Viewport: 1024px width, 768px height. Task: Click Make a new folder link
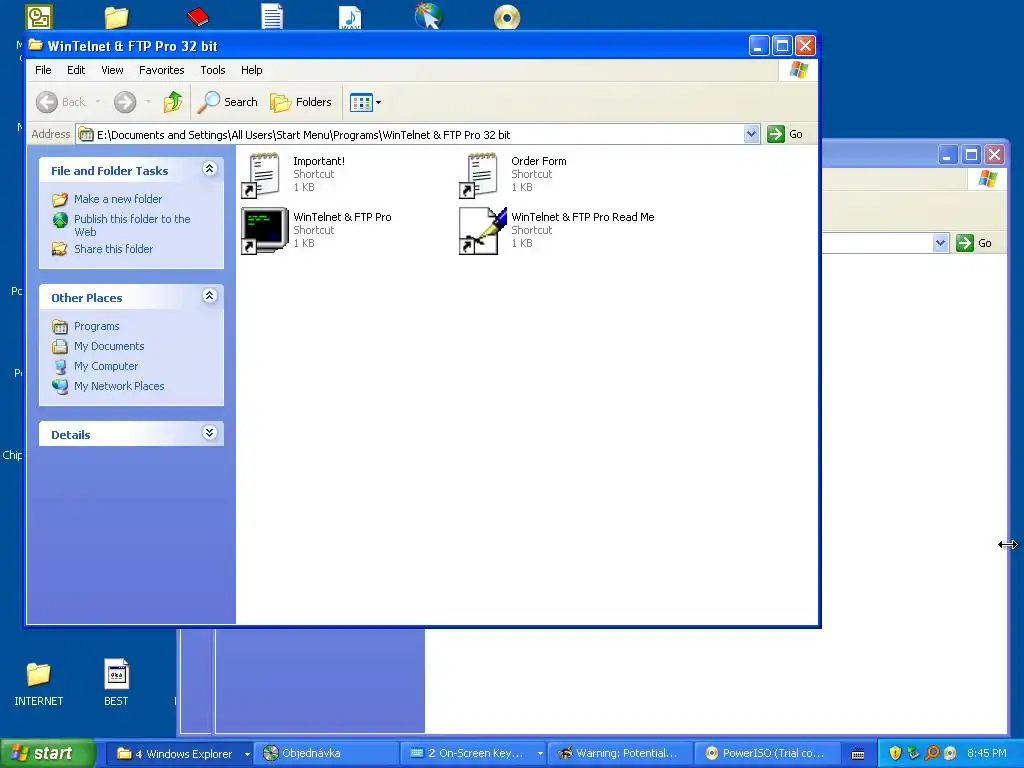[x=118, y=199]
